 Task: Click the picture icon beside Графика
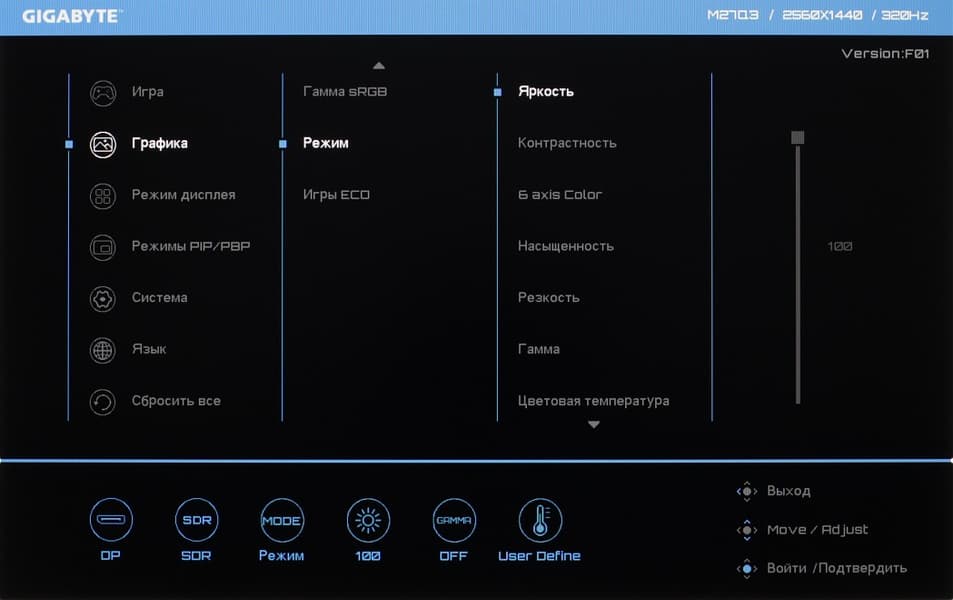[x=103, y=145]
